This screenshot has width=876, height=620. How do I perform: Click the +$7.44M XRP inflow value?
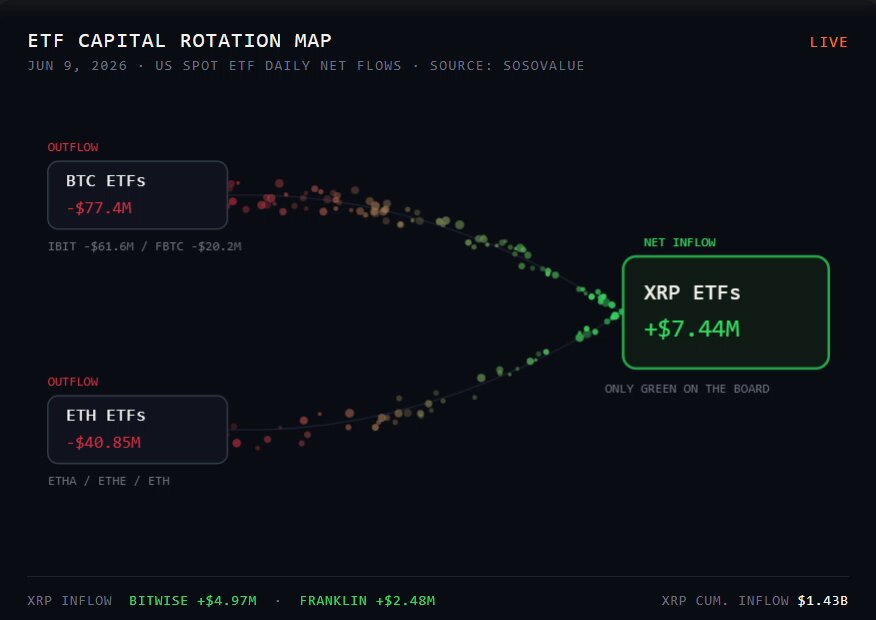pyautogui.click(x=692, y=329)
